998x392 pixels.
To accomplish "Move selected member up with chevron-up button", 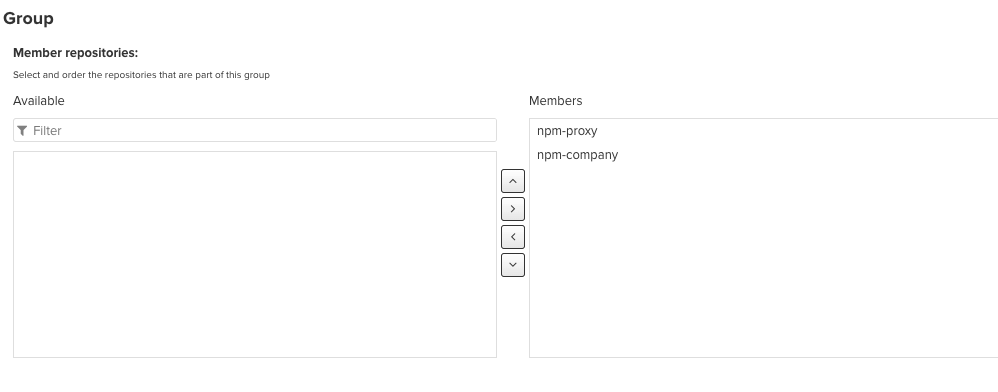I will [x=512, y=181].
